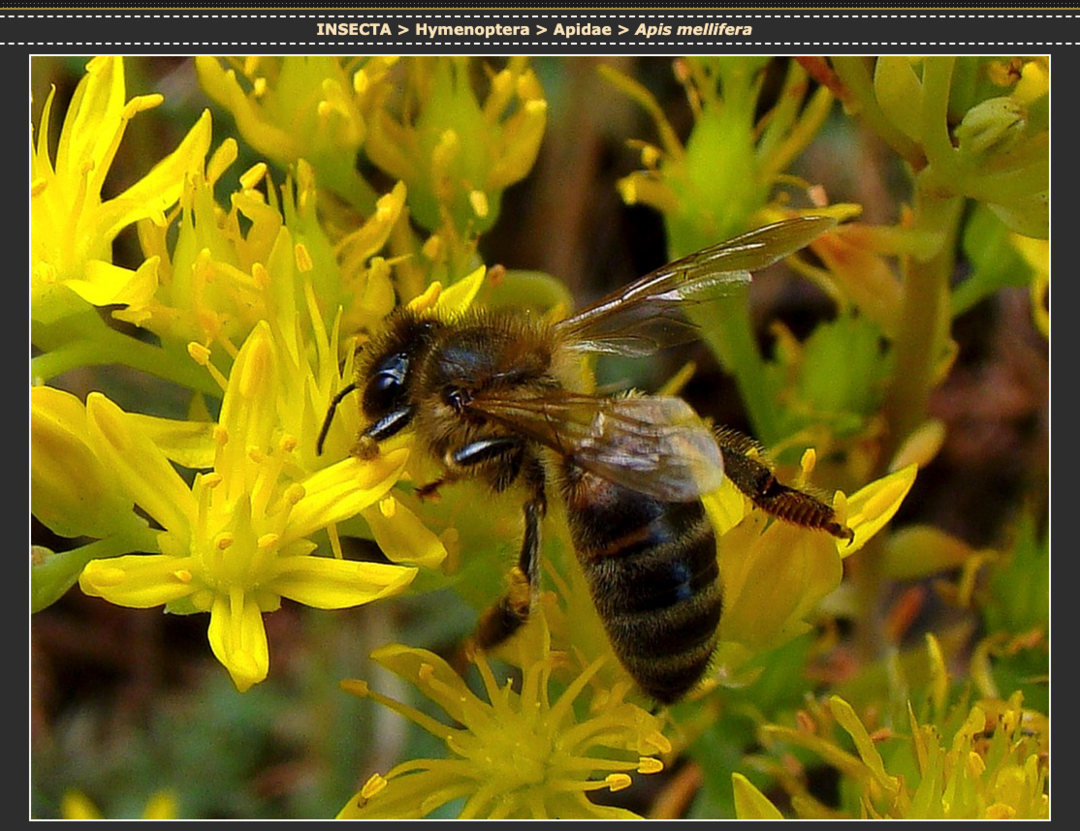Click the honeybee's dark compound eye
Screen dimensions: 1080x831
[386, 384]
